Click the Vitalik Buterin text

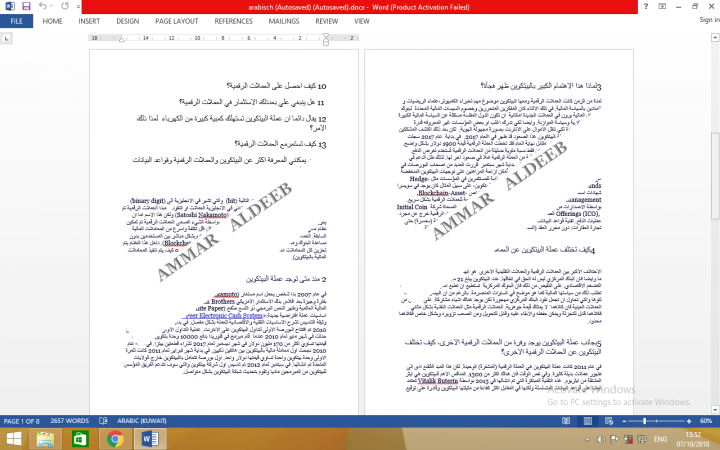coord(438,381)
